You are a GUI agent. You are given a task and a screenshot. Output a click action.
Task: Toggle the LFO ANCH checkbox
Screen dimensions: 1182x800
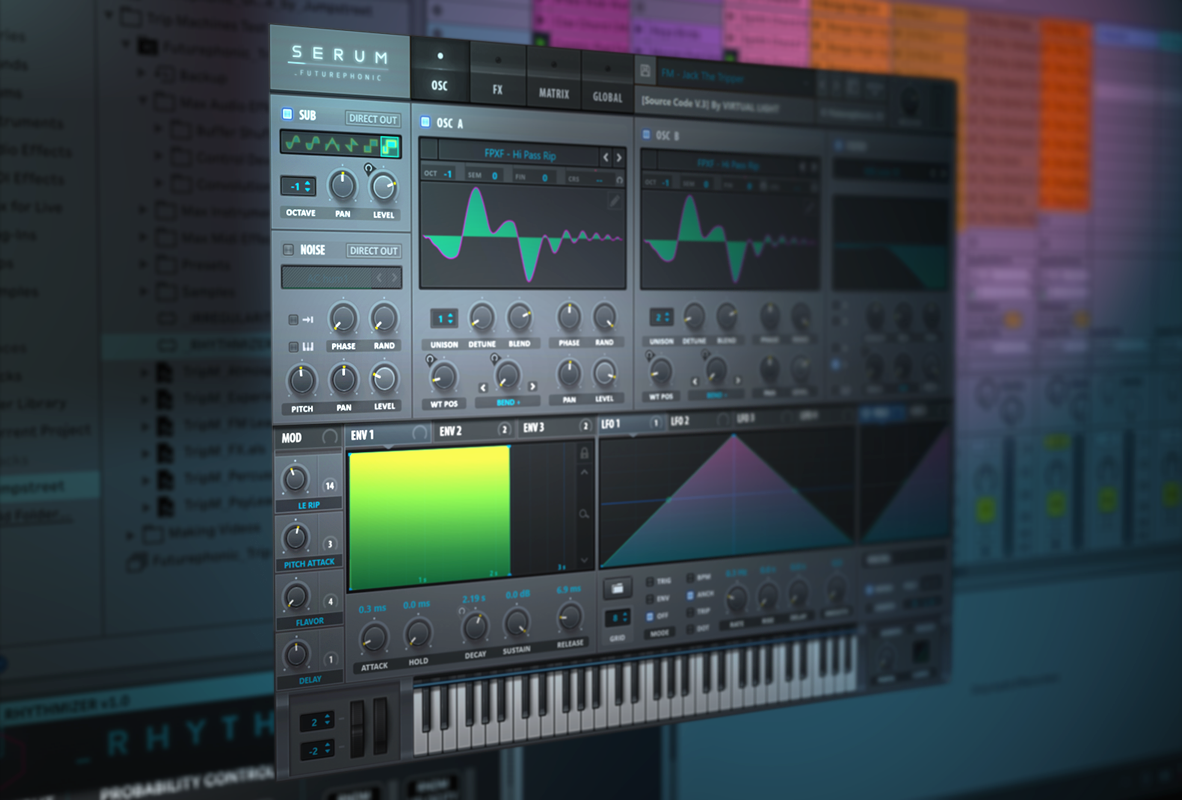[690, 595]
